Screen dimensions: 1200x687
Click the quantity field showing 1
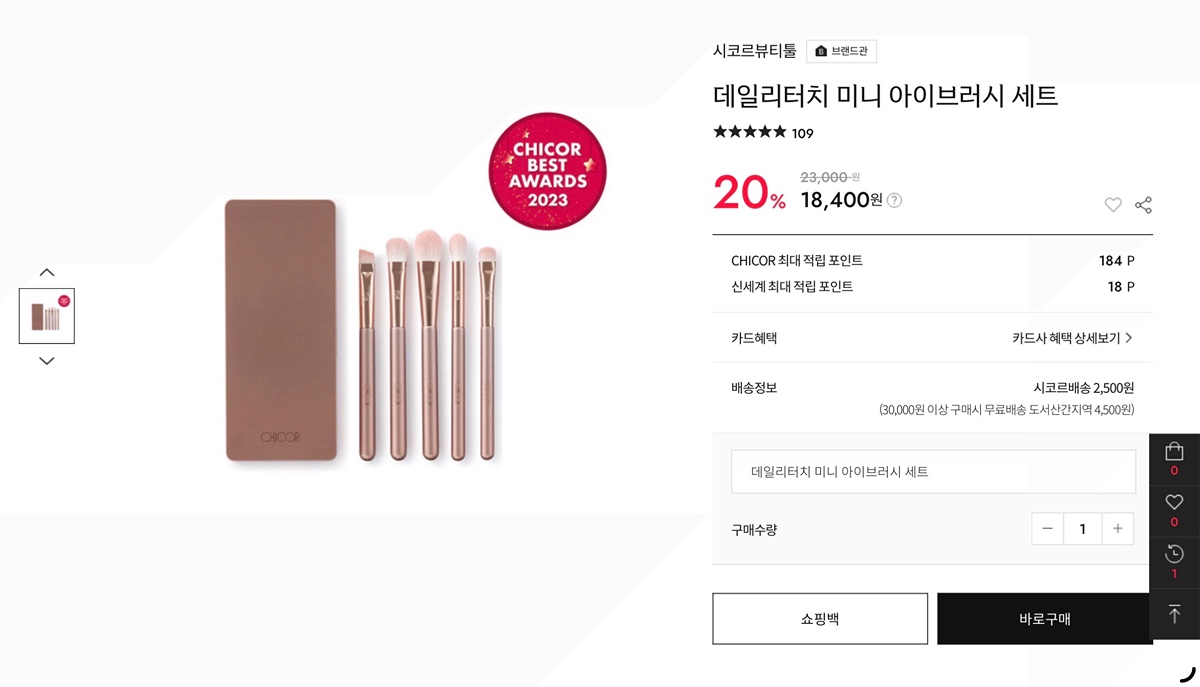pyautogui.click(x=1082, y=529)
